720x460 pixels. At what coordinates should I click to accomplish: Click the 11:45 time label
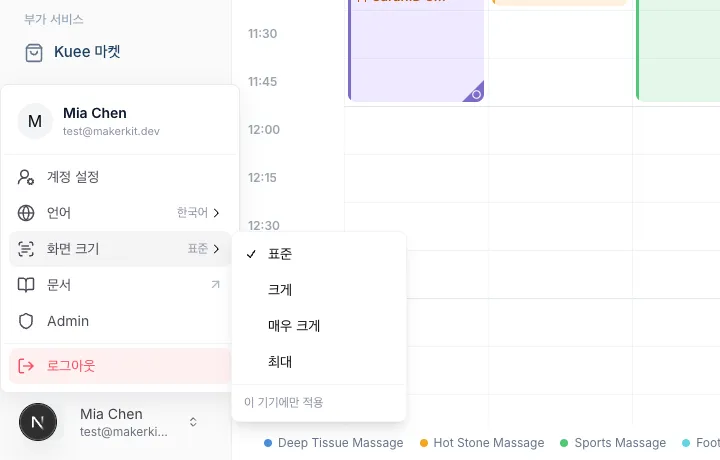pos(263,82)
